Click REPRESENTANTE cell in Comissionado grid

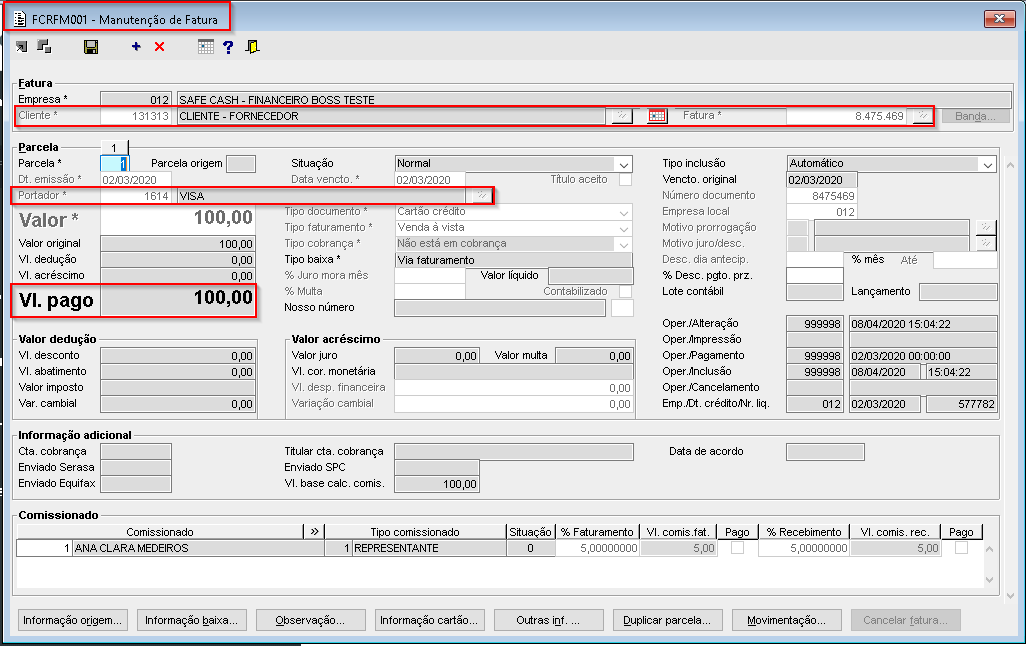429,548
